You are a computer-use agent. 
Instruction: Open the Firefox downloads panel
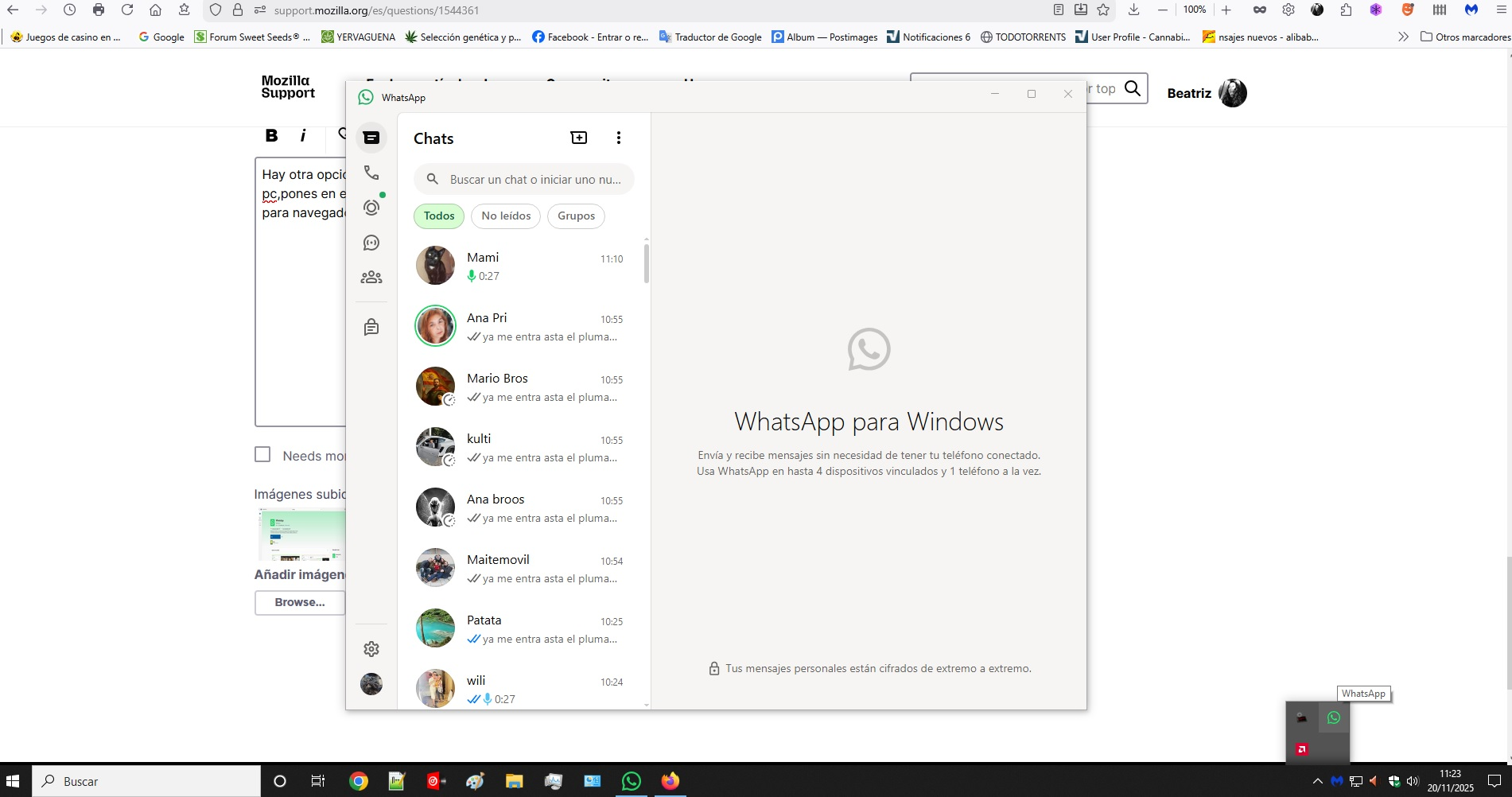pos(1134,10)
